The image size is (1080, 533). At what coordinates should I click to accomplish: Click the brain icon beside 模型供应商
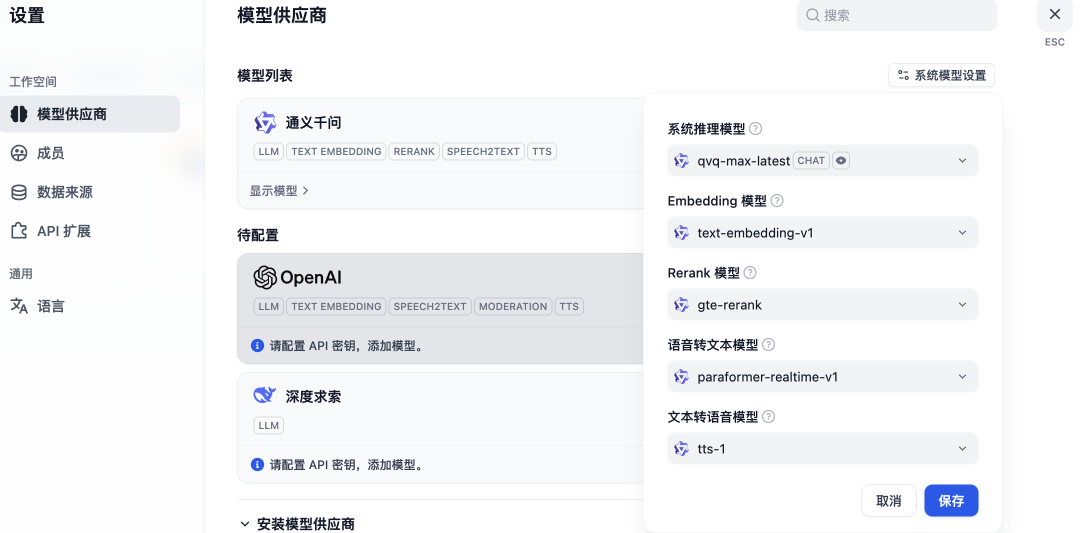click(x=19, y=114)
